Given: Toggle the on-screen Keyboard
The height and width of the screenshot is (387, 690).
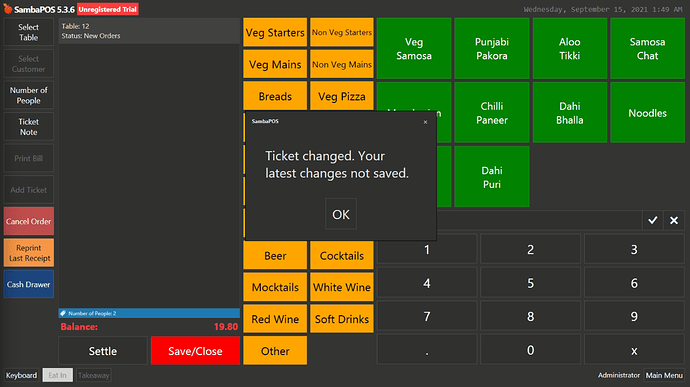Looking at the screenshot, I should tap(22, 375).
